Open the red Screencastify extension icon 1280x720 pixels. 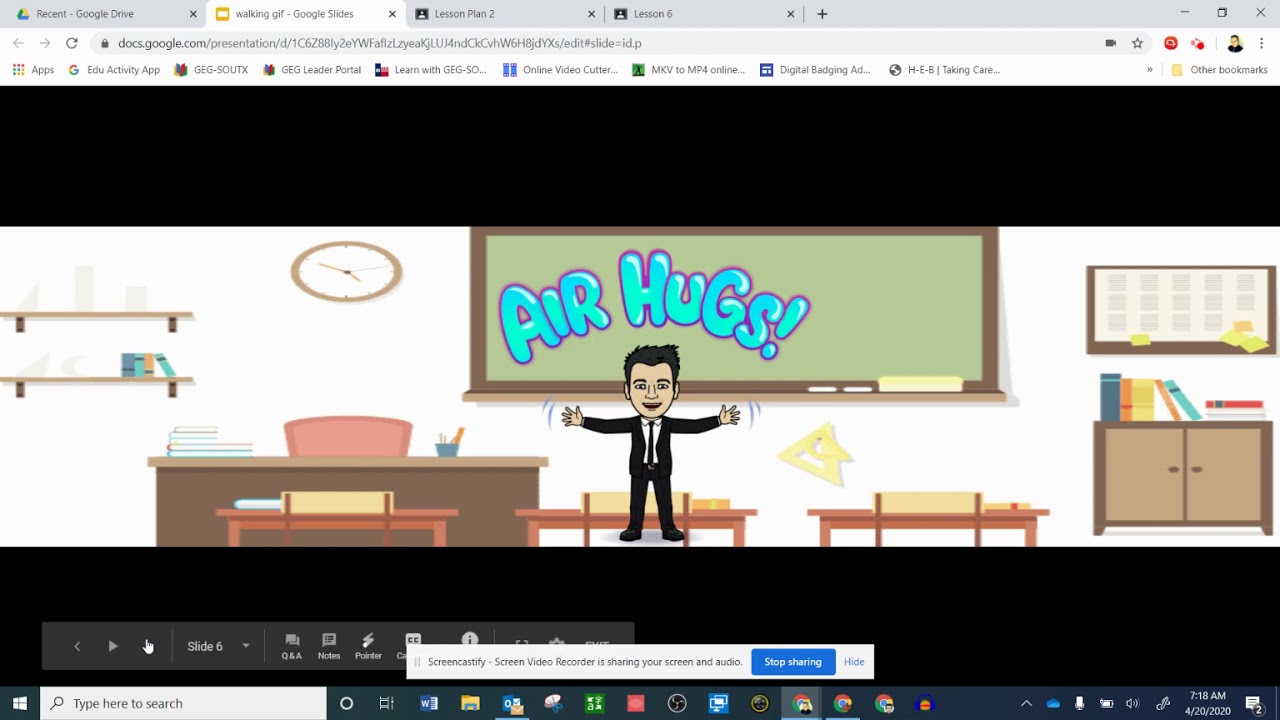tap(1171, 43)
